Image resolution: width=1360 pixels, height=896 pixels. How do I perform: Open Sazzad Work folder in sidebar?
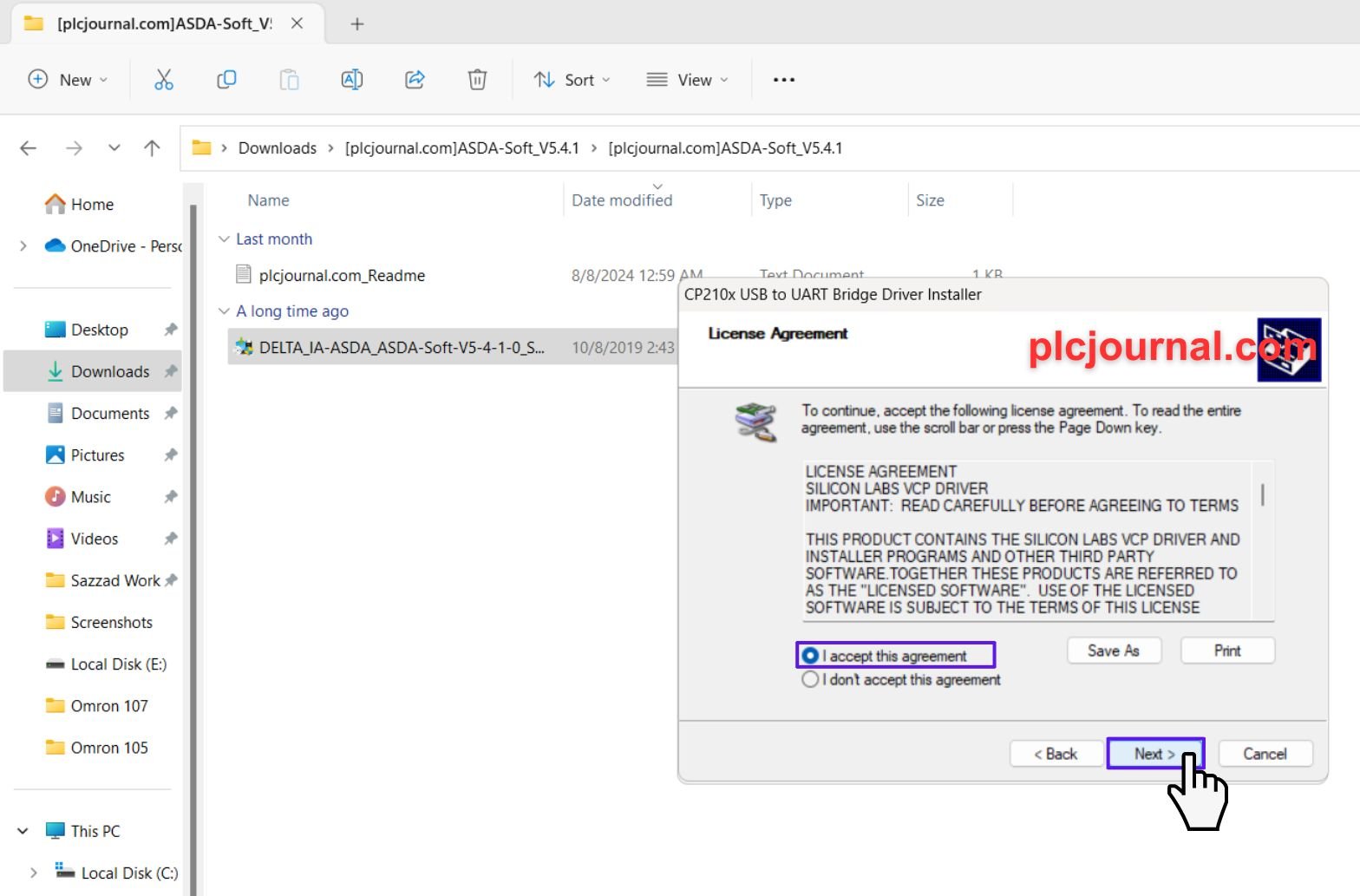[102, 580]
